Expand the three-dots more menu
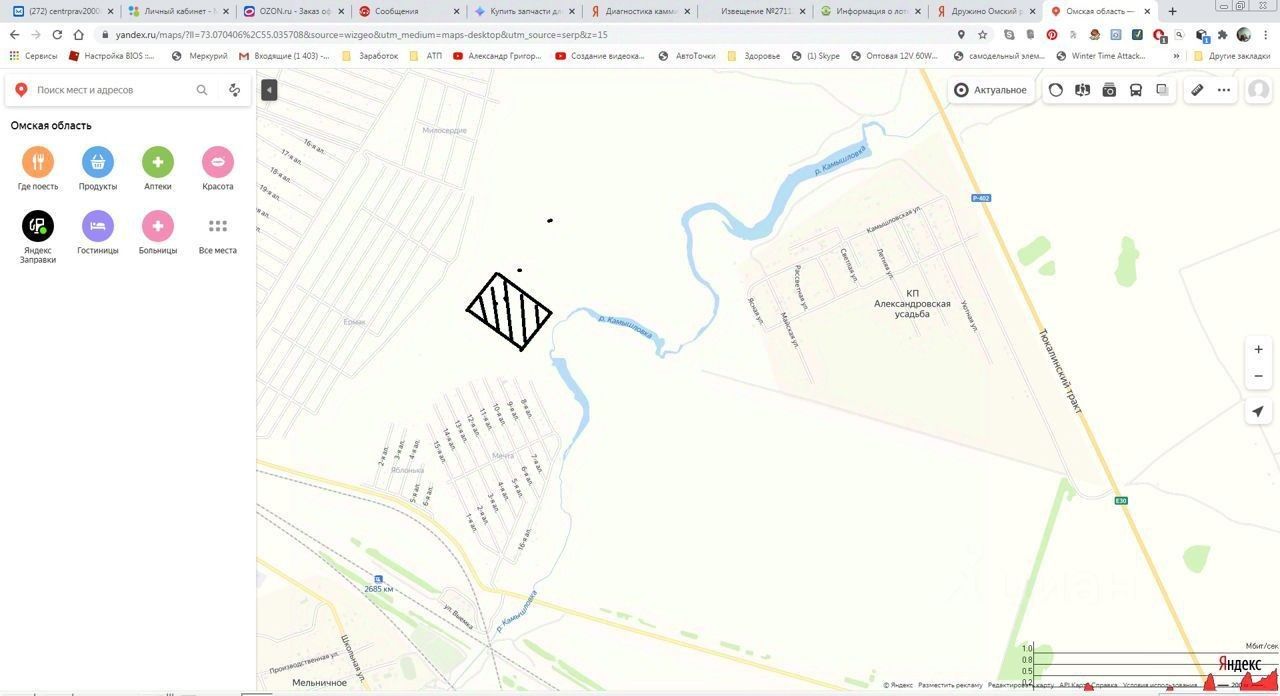 pyautogui.click(x=1224, y=90)
